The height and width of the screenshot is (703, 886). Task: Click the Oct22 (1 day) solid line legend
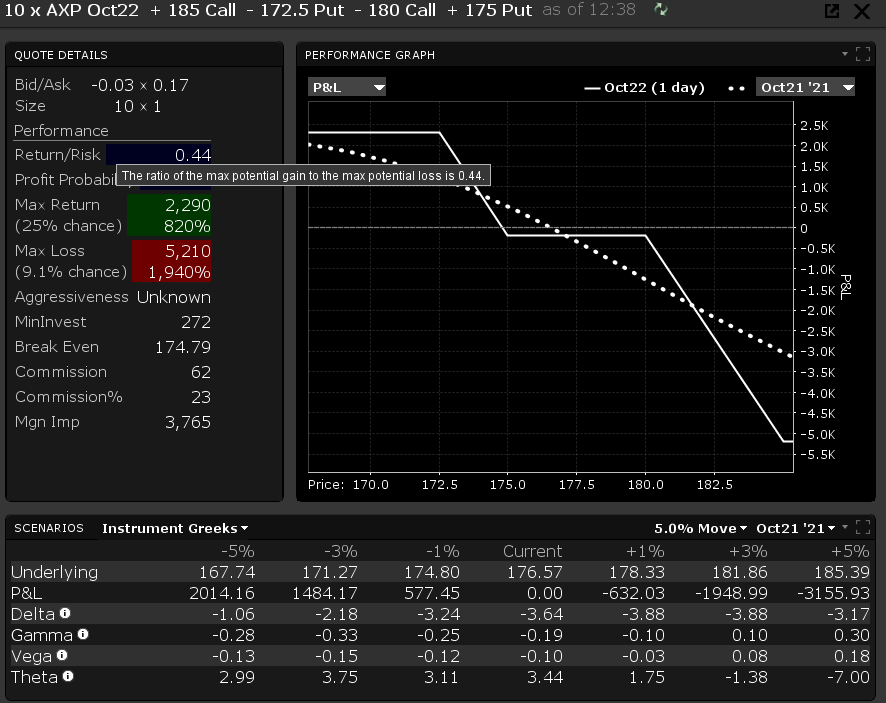pos(644,88)
